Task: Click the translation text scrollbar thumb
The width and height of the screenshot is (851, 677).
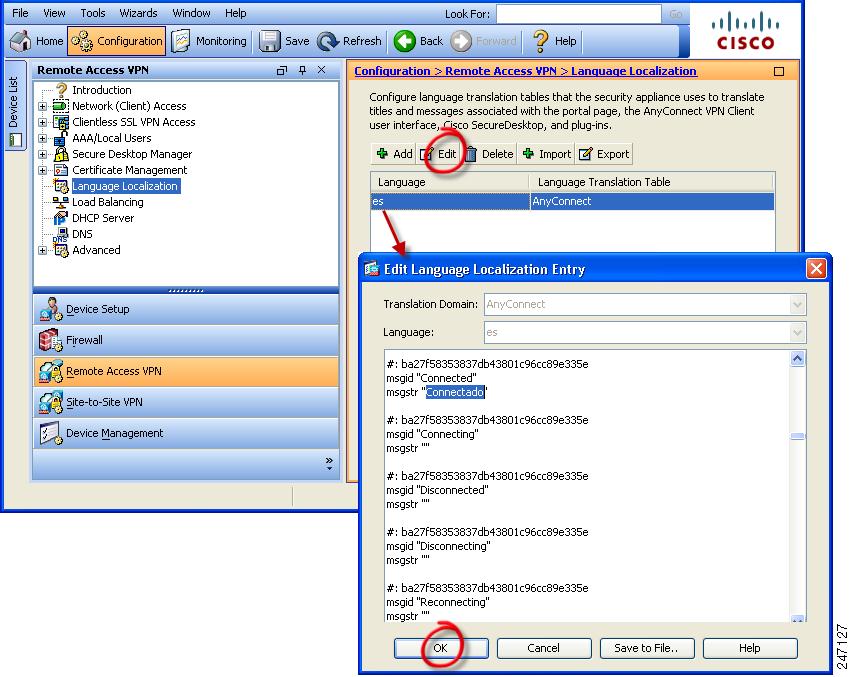Action: 797,436
